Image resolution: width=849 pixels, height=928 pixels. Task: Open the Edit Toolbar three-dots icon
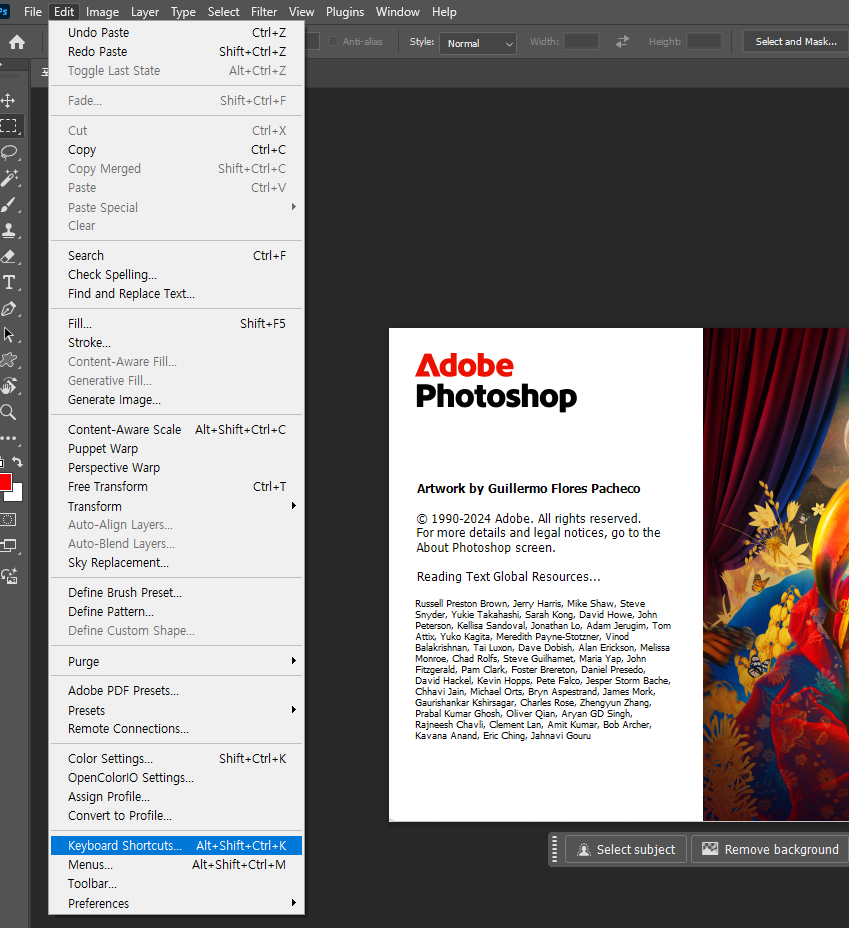click(8, 438)
